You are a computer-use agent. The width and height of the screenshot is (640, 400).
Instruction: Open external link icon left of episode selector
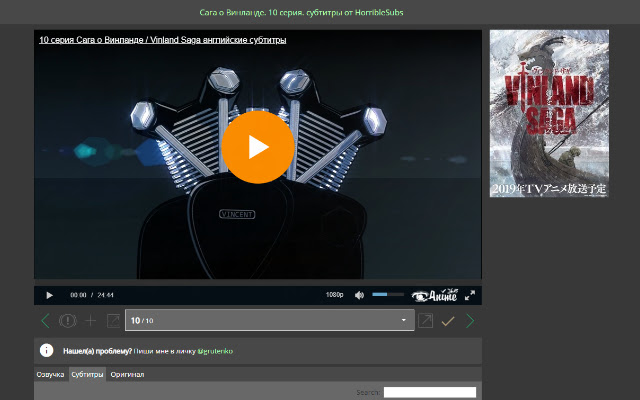(x=113, y=321)
